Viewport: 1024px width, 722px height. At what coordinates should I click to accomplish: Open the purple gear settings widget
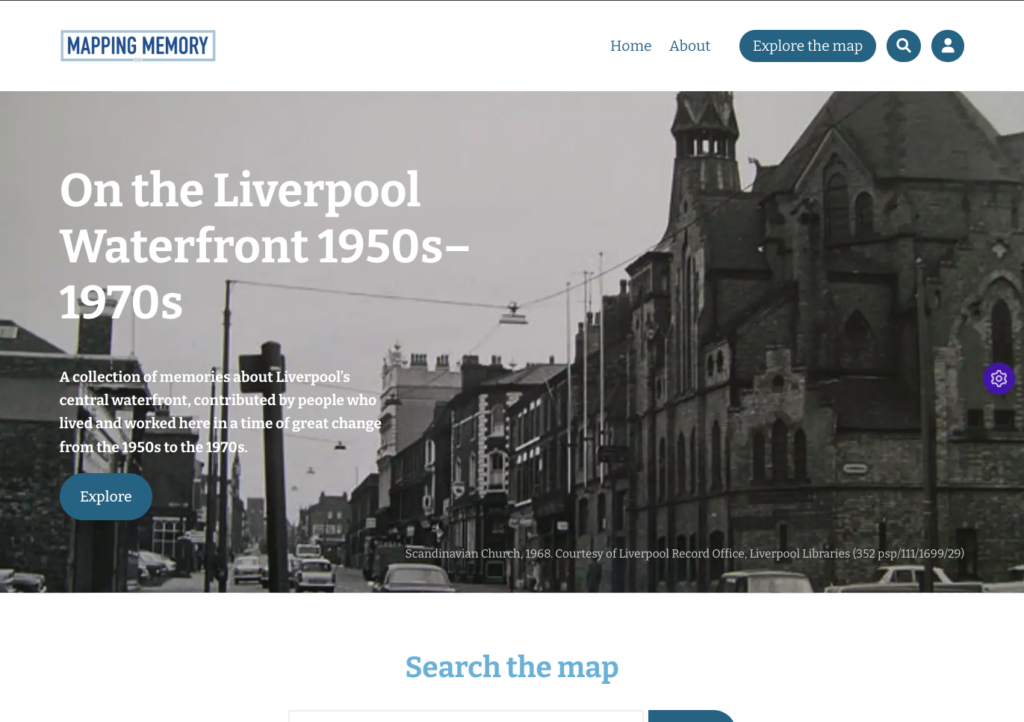click(998, 378)
